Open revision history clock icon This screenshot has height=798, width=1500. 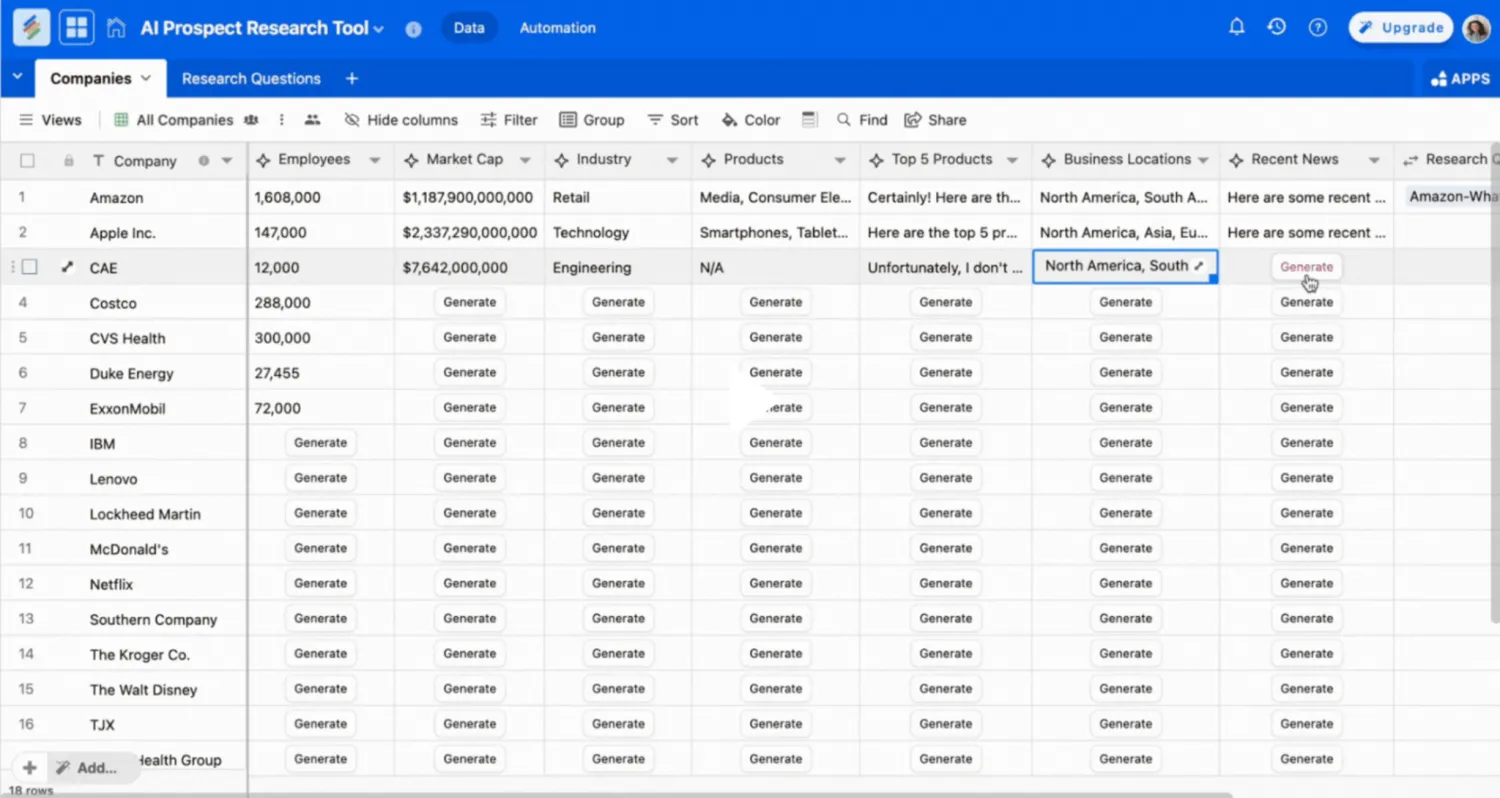click(1277, 27)
